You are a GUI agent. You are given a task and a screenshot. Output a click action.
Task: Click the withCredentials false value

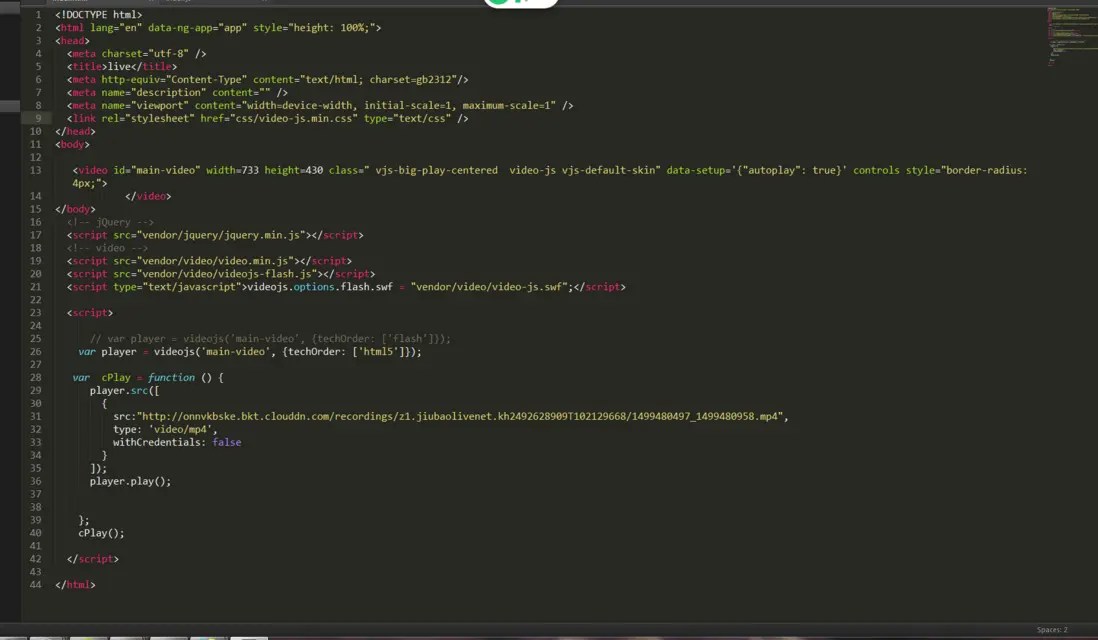tap(227, 442)
